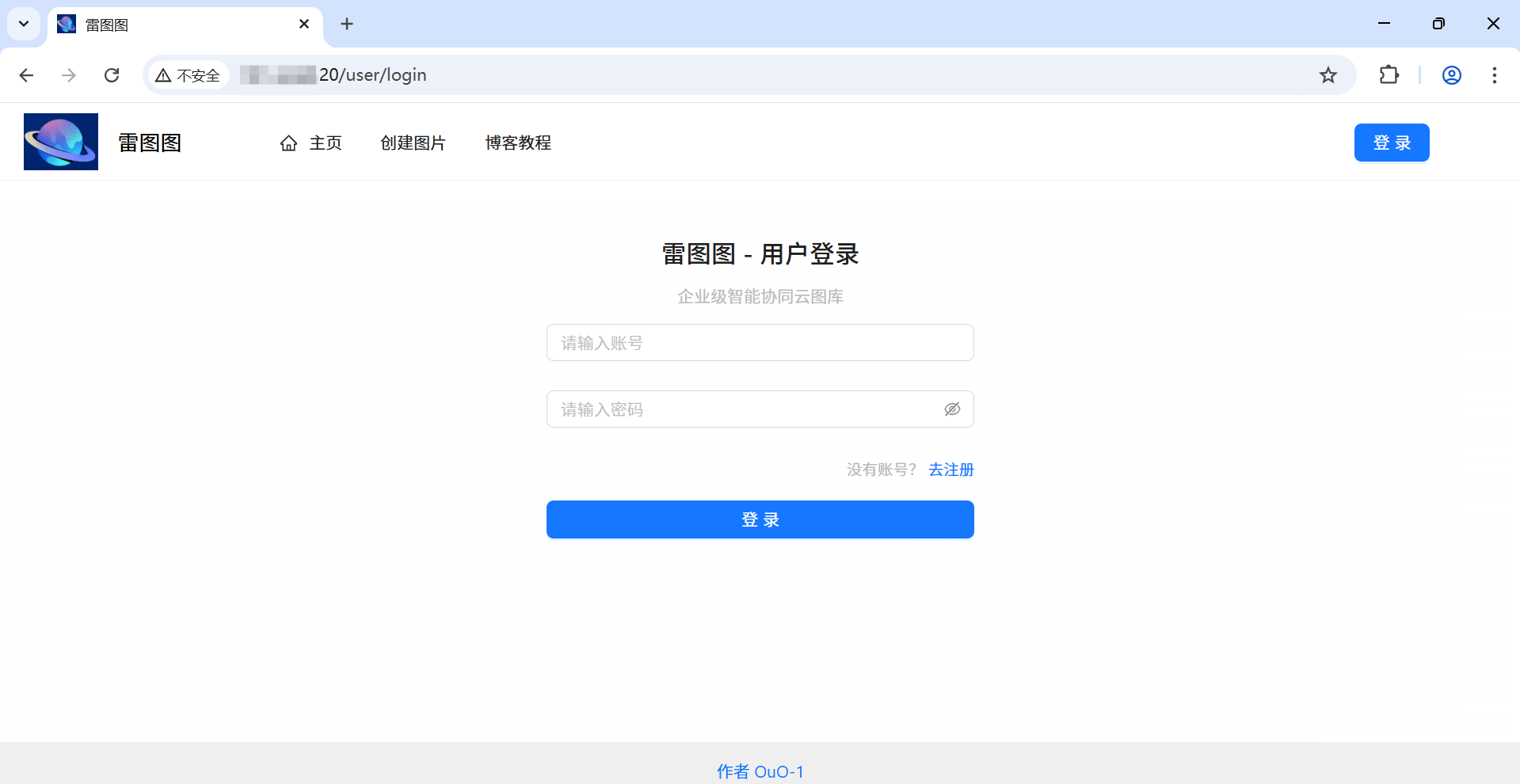Viewport: 1520px width, 784px height.
Task: Bookmark this page with the star icon
Action: [x=1328, y=75]
